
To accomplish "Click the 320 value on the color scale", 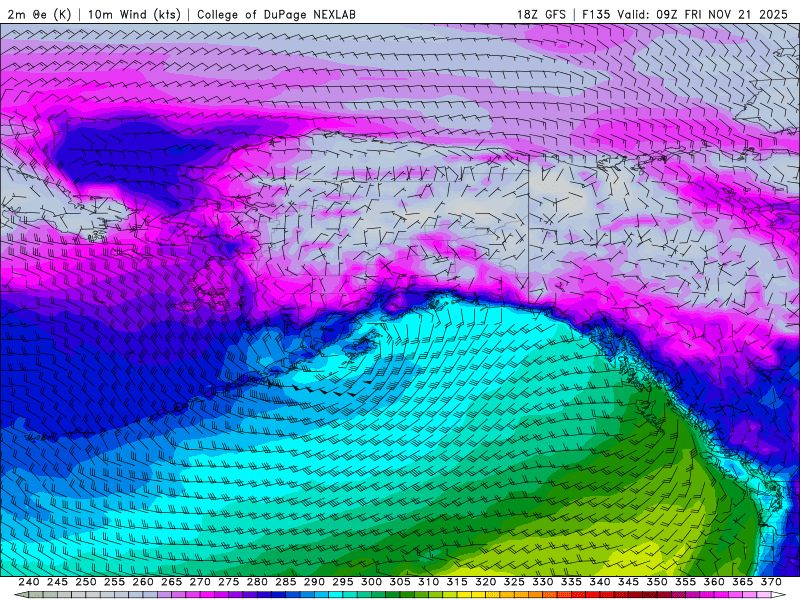I will 486,582.
